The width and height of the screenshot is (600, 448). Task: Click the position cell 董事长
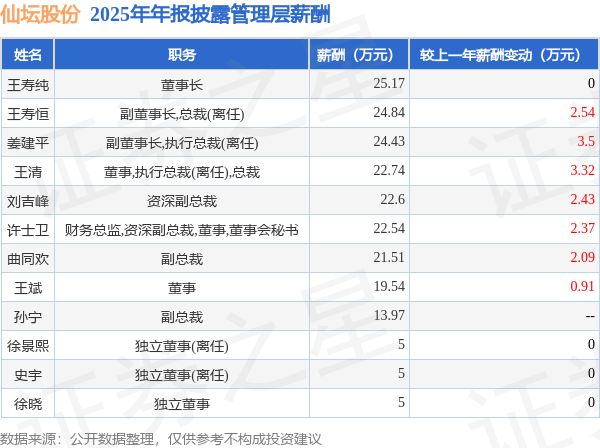182,85
